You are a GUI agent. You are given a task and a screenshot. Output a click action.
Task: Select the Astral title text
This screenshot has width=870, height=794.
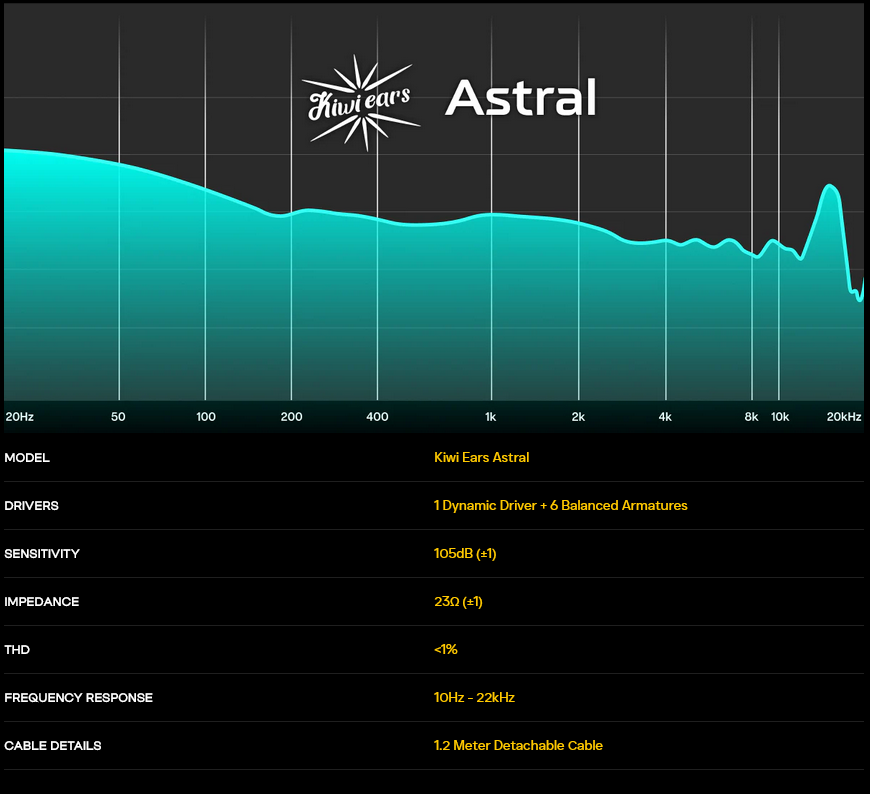coord(522,98)
